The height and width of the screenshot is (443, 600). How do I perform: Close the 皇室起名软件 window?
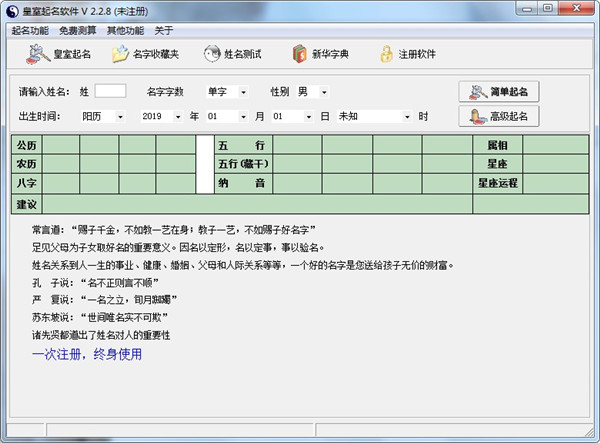click(577, 8)
